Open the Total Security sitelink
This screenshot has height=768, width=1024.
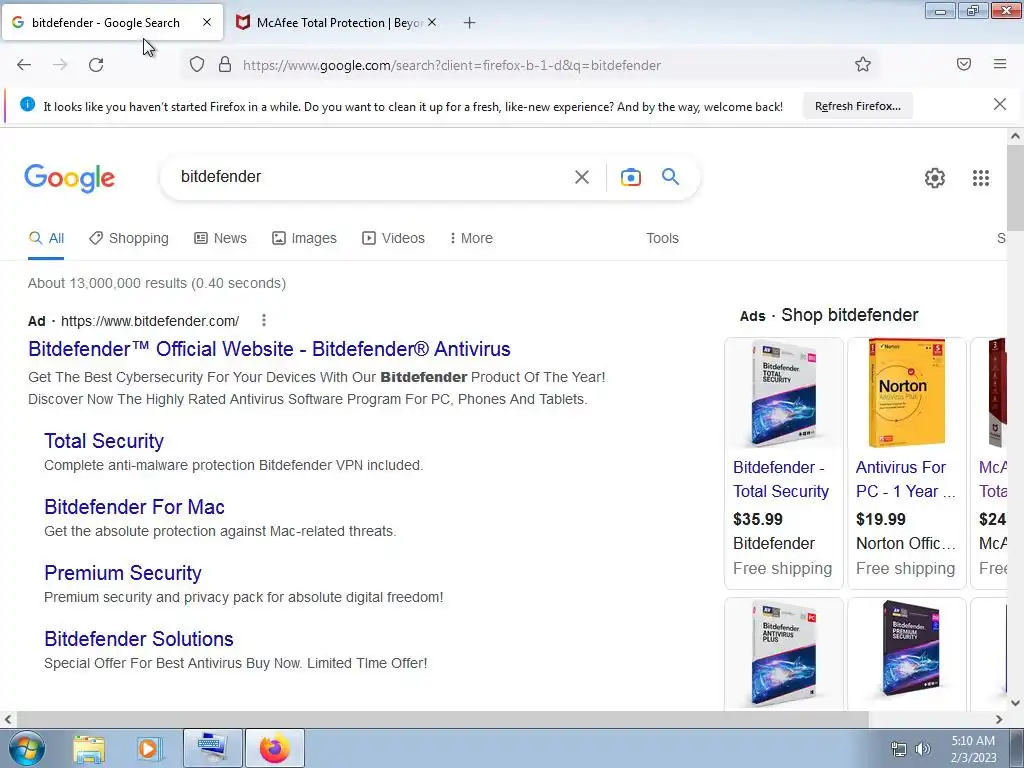coord(104,441)
